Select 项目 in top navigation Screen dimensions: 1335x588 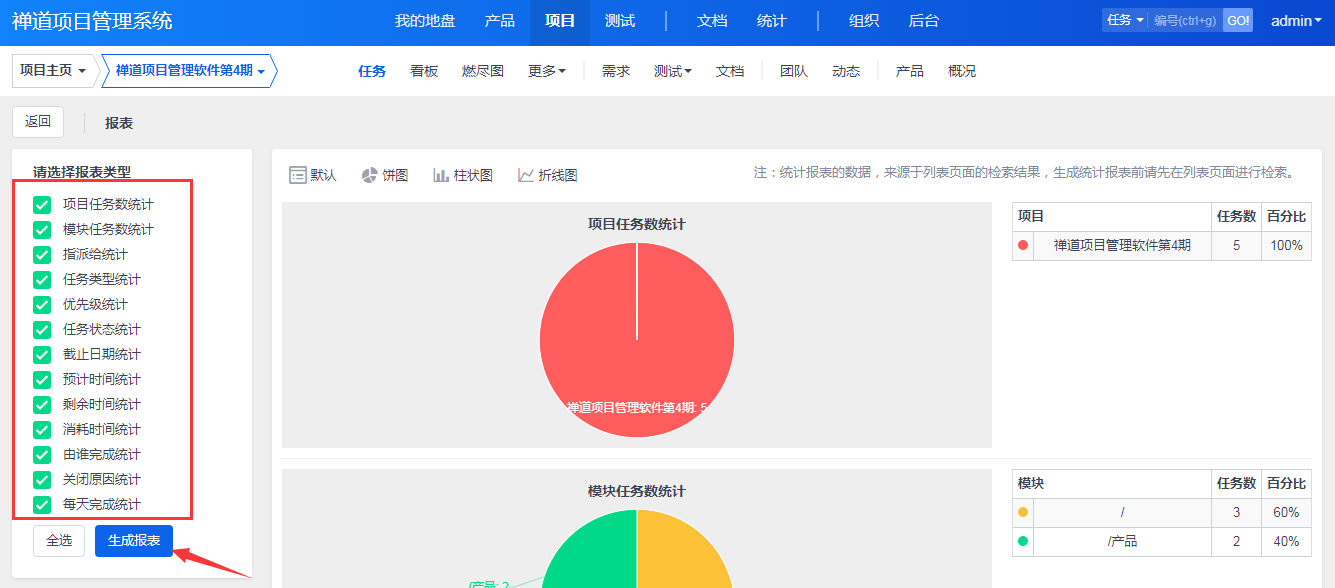click(560, 20)
